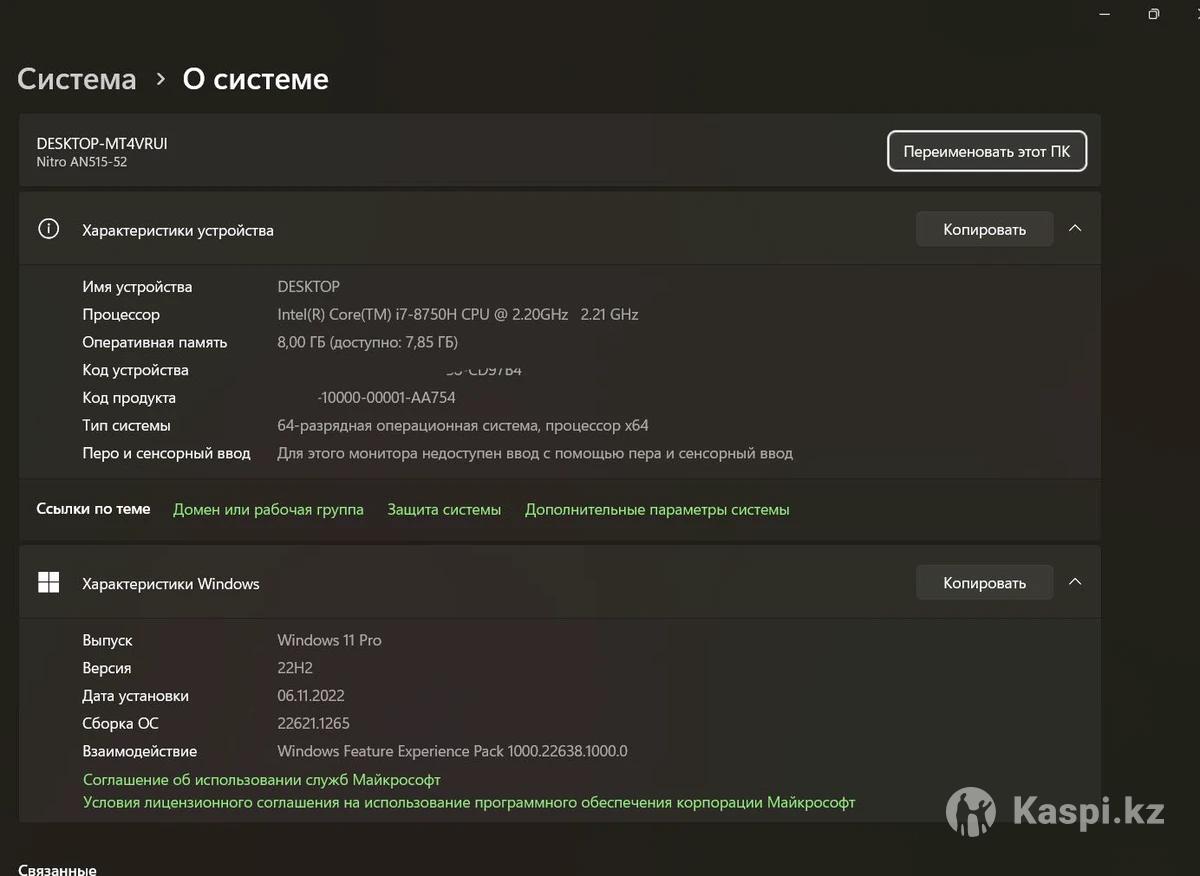Collapse the Характеристики устройства section chevron
Viewport: 1200px width, 876px height.
(x=1075, y=229)
